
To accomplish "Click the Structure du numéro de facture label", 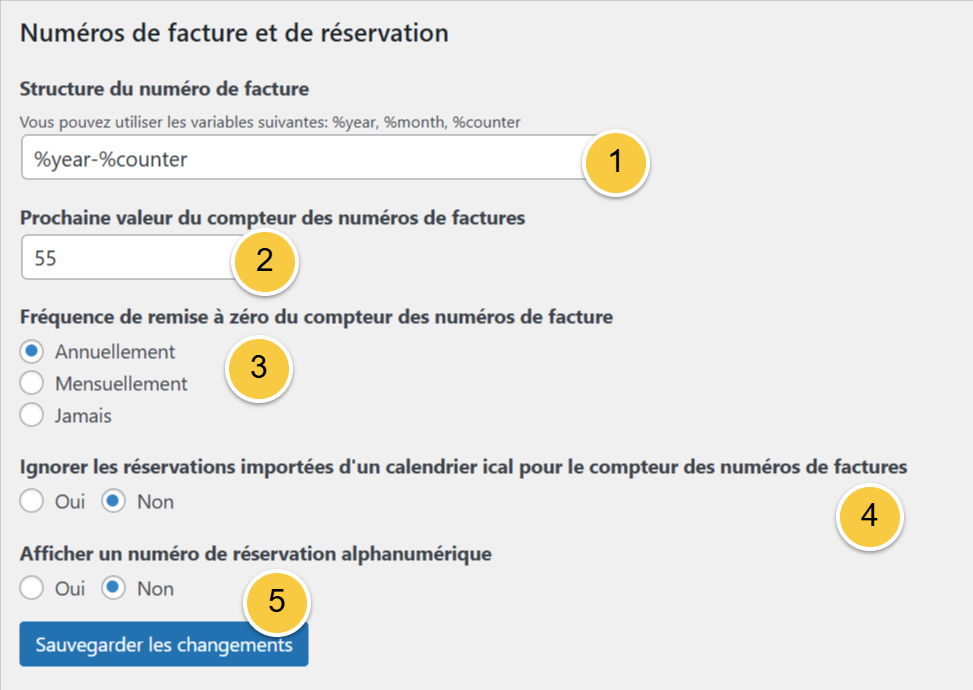I will pos(165,89).
